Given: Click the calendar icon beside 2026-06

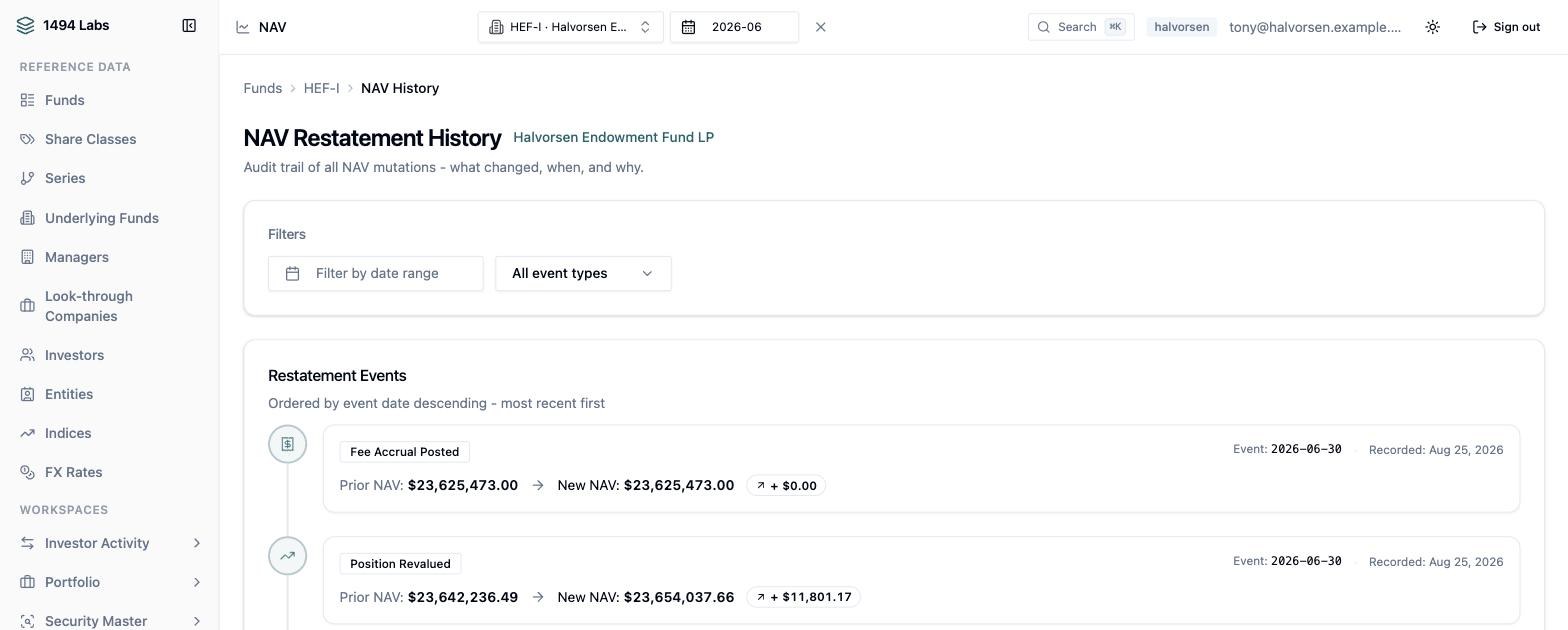Looking at the screenshot, I should (689, 27).
